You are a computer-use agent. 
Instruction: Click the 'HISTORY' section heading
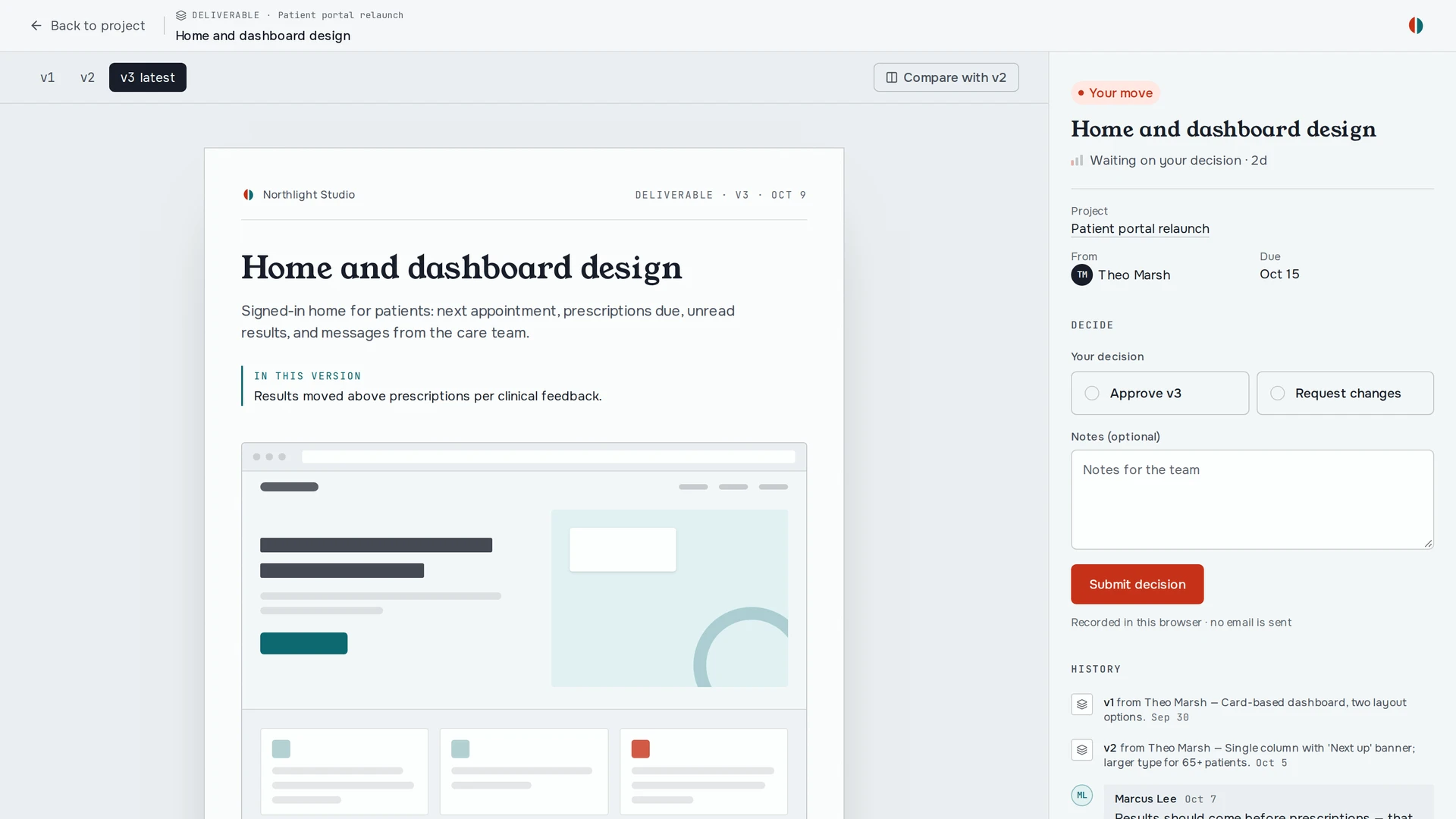click(1096, 669)
